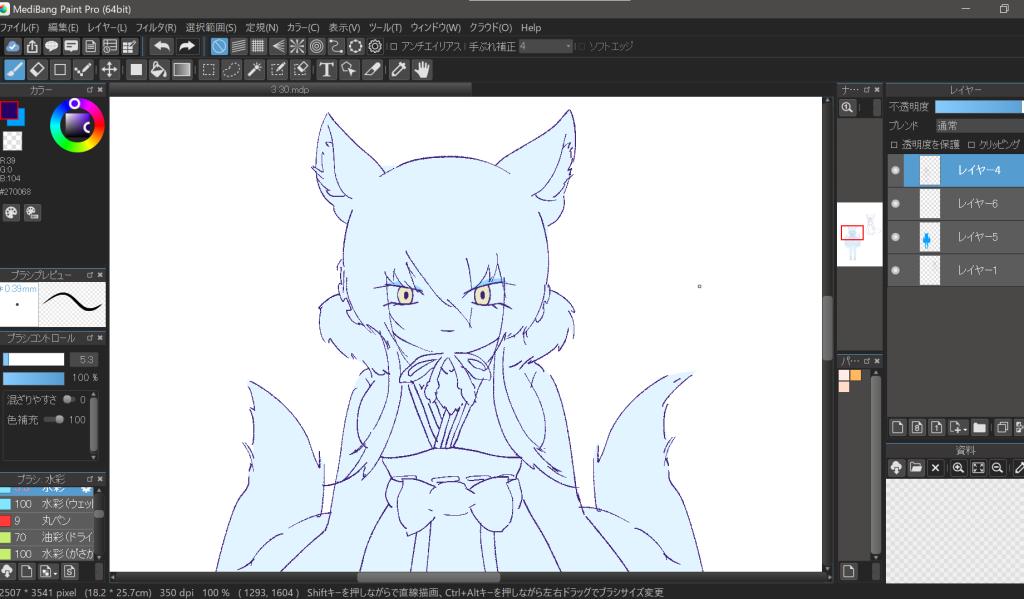Open the ブレンド mode dropdown
The height and width of the screenshot is (599, 1024).
click(x=978, y=126)
